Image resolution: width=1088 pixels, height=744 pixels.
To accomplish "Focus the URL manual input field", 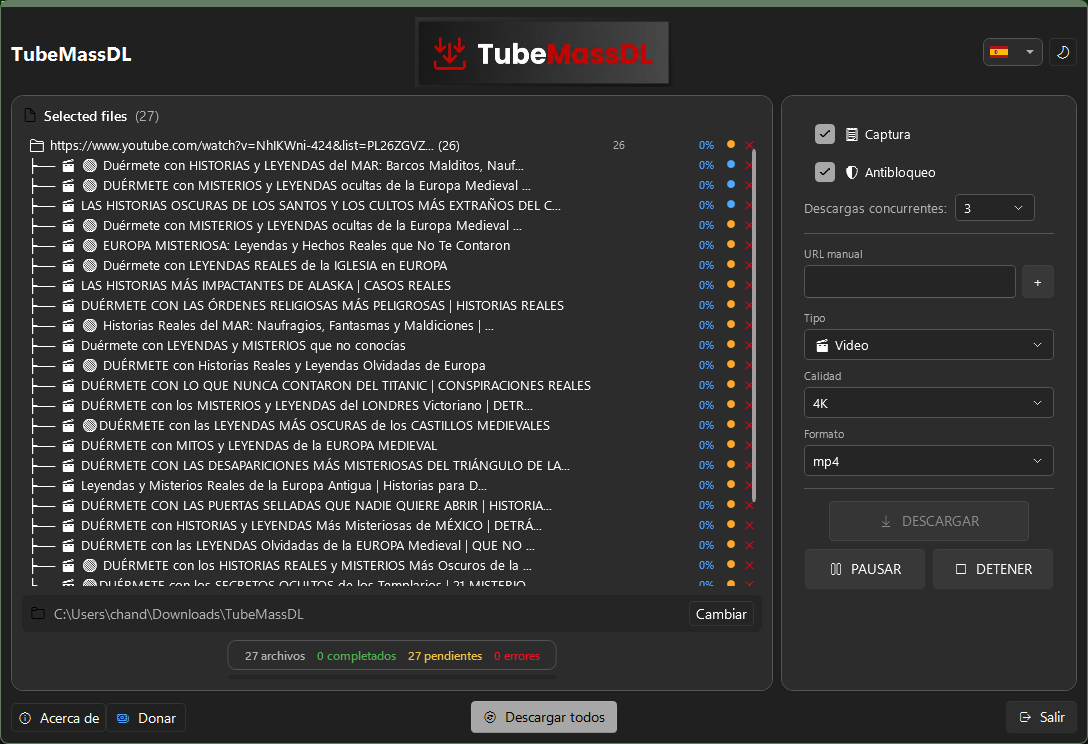I will pyautogui.click(x=909, y=282).
